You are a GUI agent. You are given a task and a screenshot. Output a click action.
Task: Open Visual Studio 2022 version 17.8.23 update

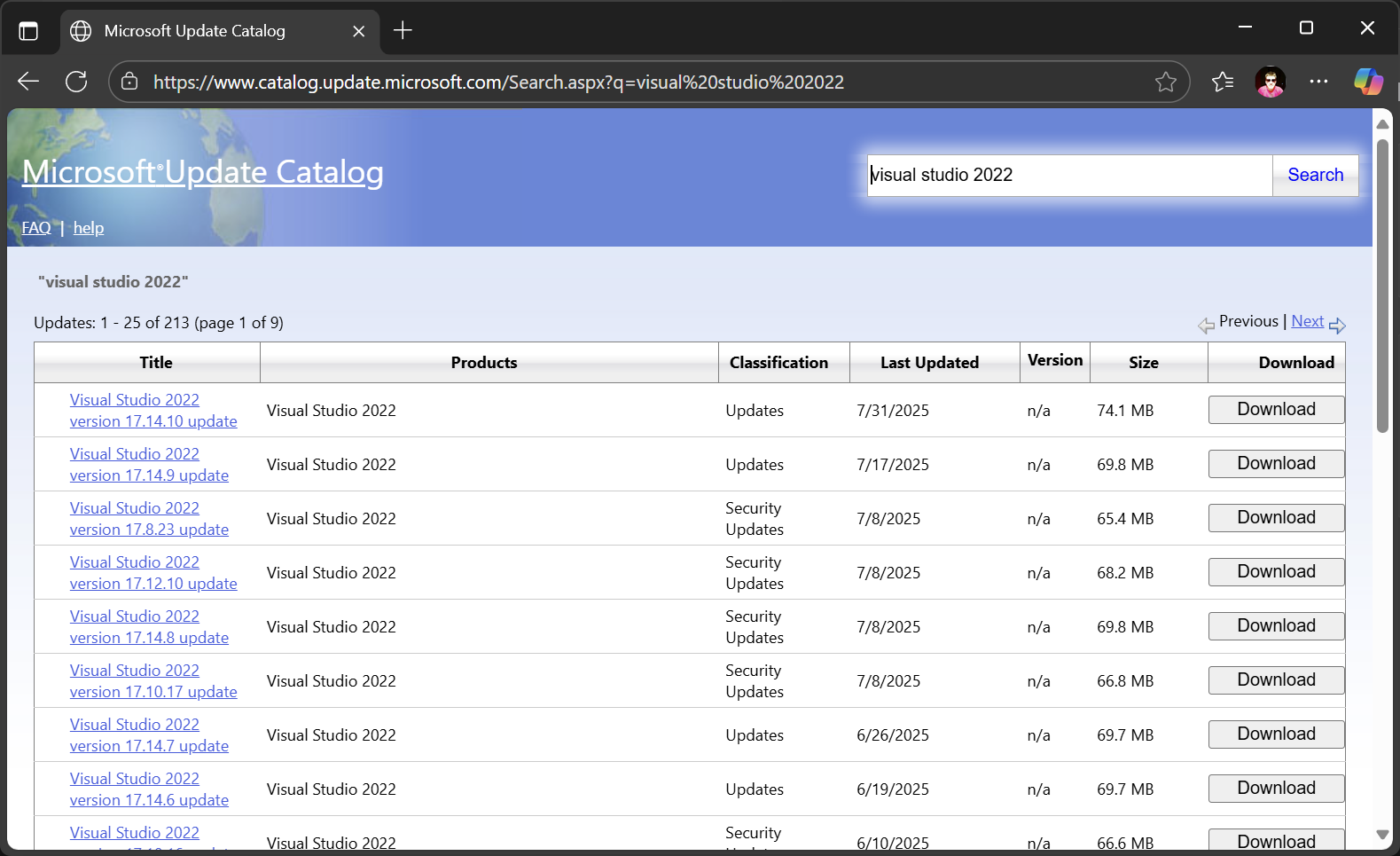pos(149,519)
